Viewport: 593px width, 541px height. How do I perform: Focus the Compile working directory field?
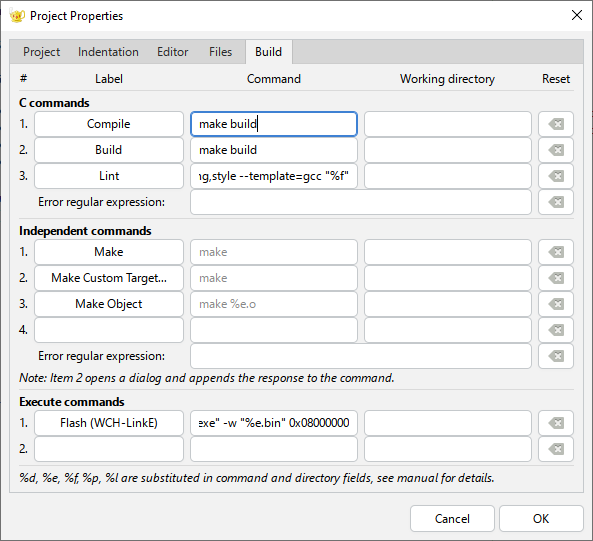pyautogui.click(x=448, y=124)
